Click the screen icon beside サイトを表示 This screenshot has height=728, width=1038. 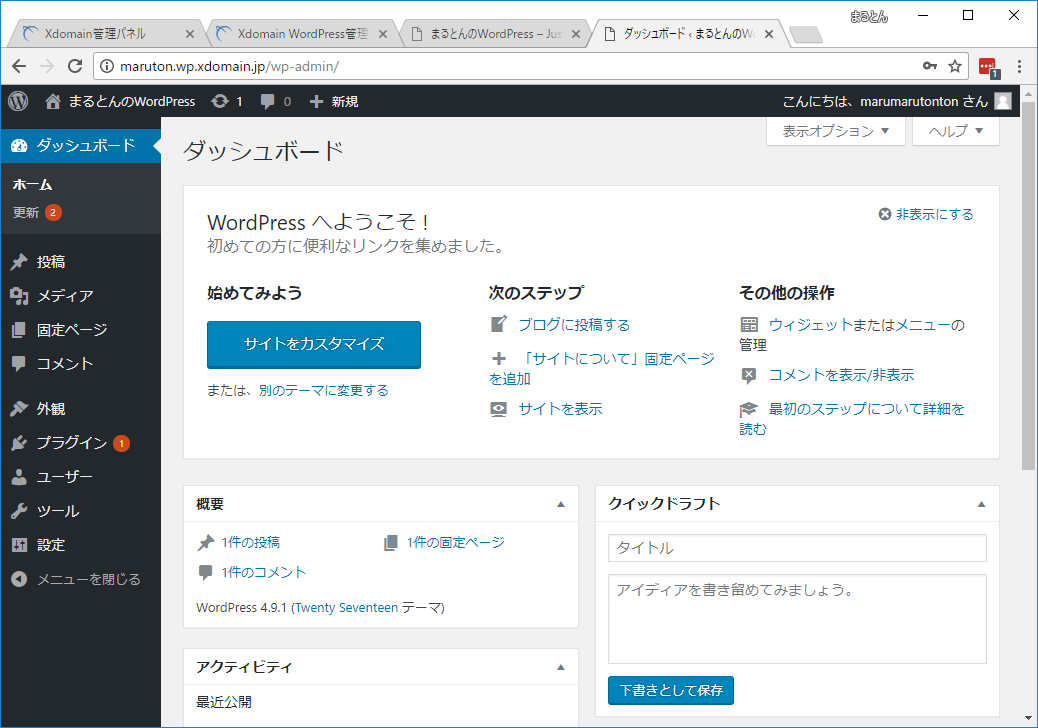click(x=498, y=409)
